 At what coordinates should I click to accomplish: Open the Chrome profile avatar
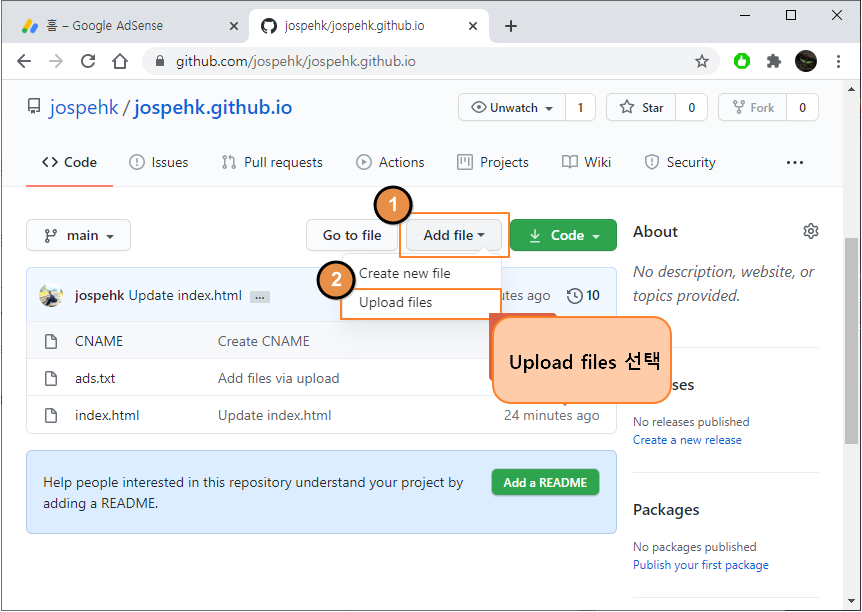pos(805,61)
